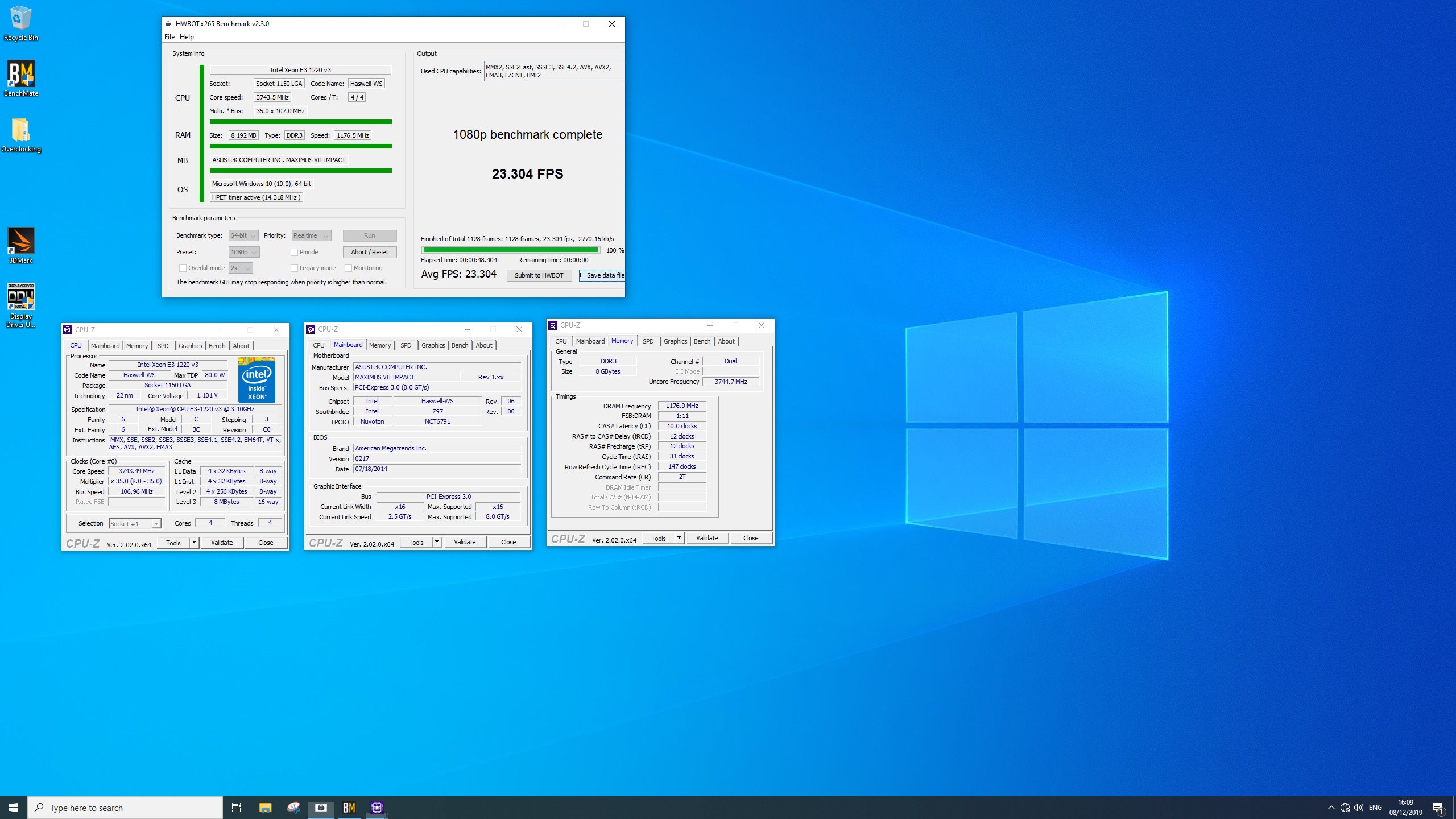This screenshot has height=819, width=1456.
Task: Open the Priority Realtime dropdown
Action: point(311,235)
